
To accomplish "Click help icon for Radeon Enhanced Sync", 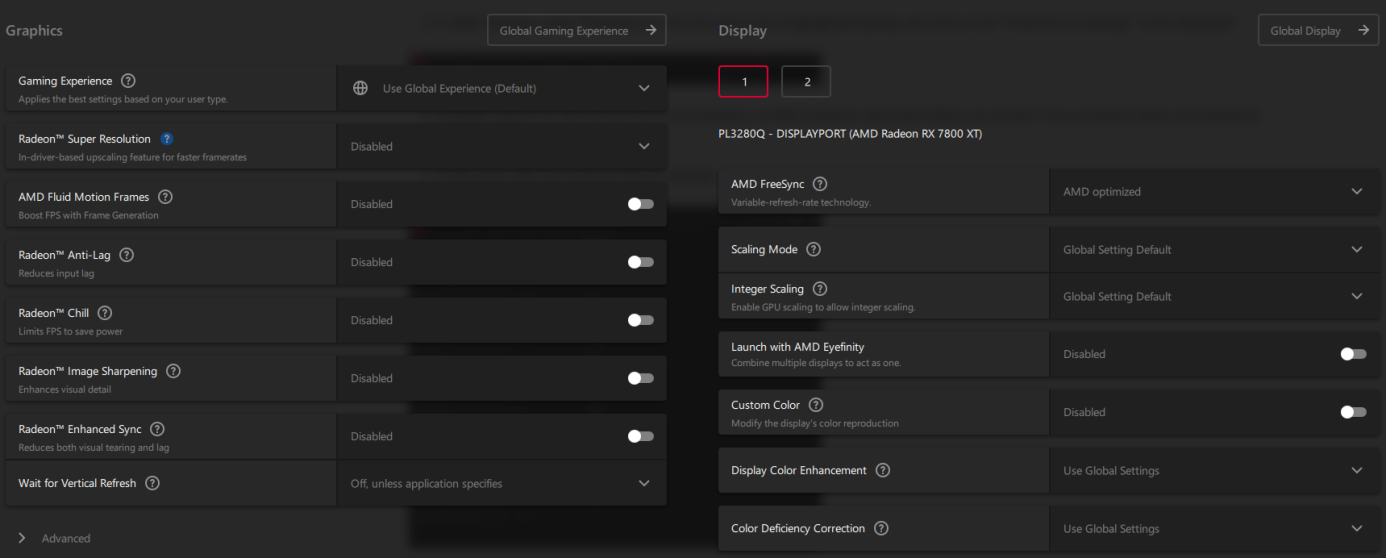I will coord(157,429).
